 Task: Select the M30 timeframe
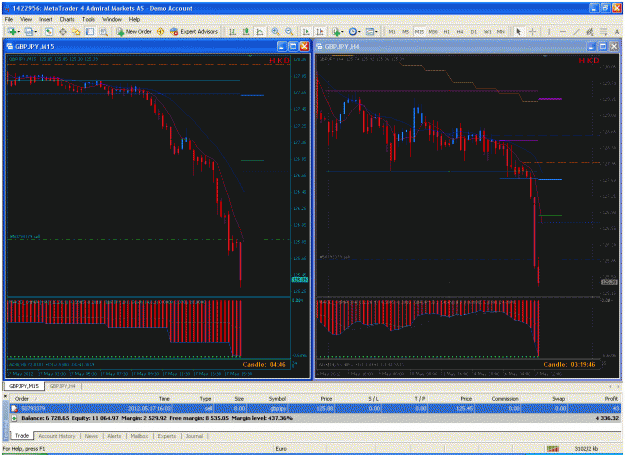(x=433, y=31)
